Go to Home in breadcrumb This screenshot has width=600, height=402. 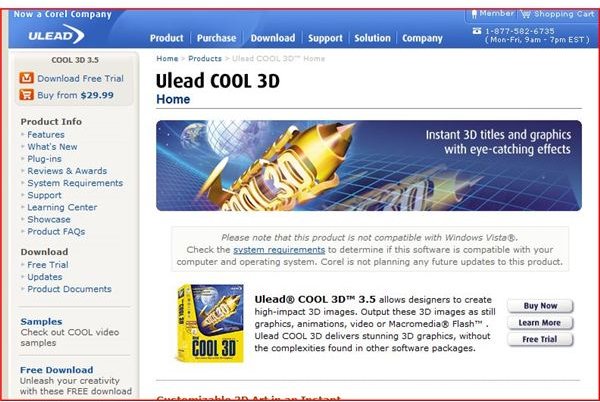click(167, 59)
